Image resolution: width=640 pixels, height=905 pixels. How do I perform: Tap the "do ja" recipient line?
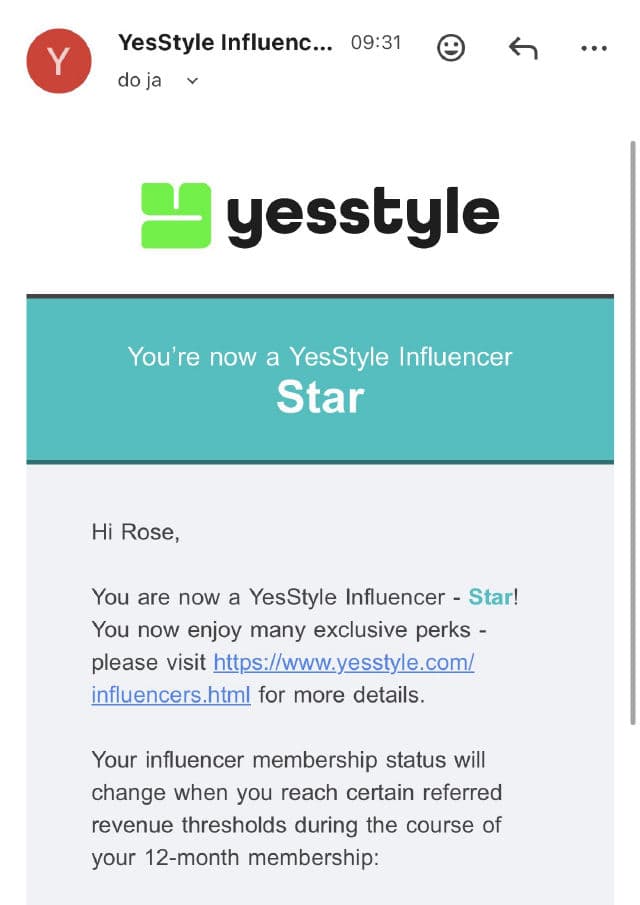click(x=139, y=81)
